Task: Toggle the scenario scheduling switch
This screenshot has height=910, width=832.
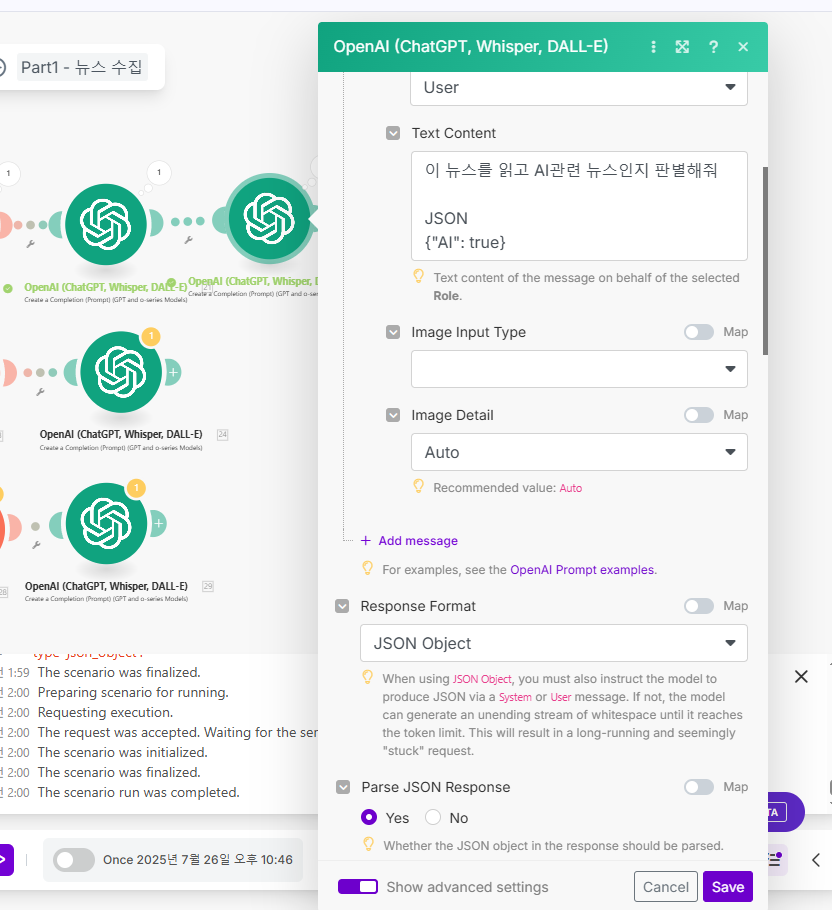Action: [74, 860]
